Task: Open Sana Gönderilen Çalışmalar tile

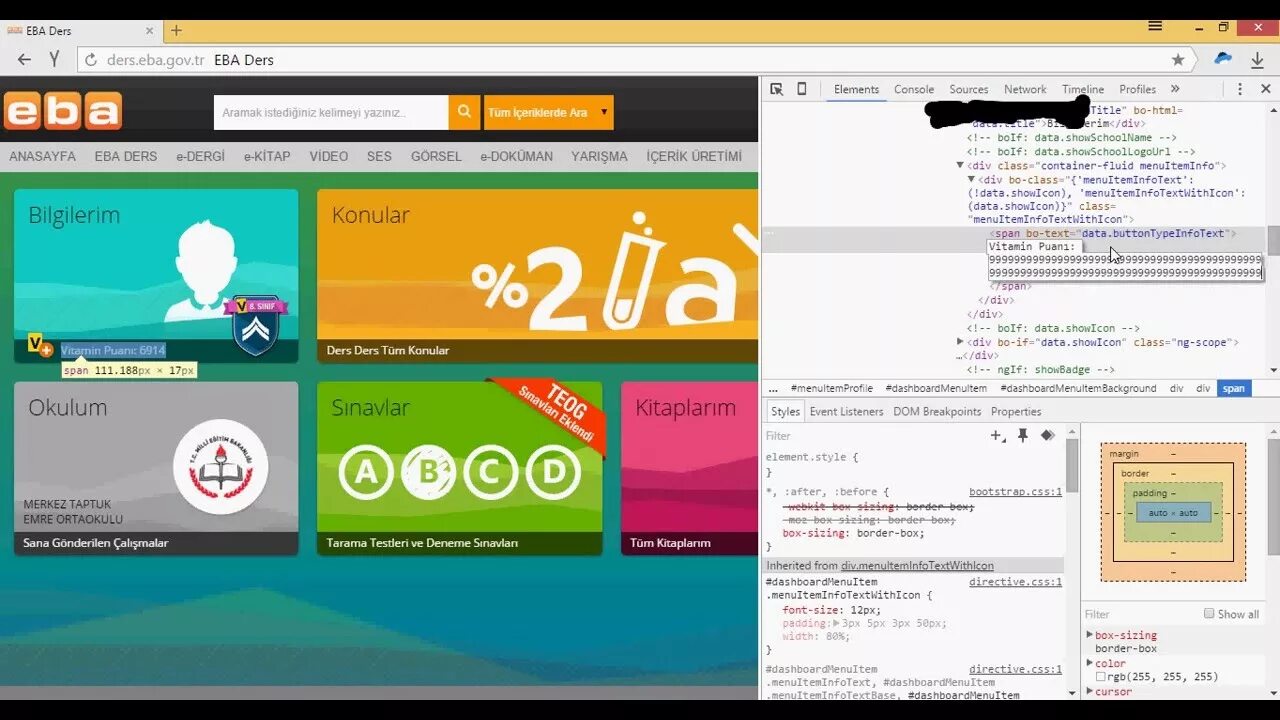Action: coord(156,468)
